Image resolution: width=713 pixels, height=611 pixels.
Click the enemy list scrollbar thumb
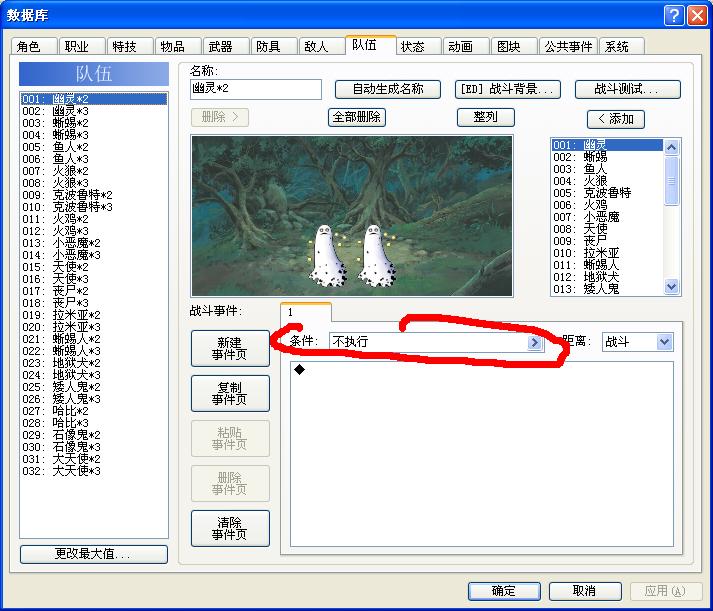tap(671, 180)
